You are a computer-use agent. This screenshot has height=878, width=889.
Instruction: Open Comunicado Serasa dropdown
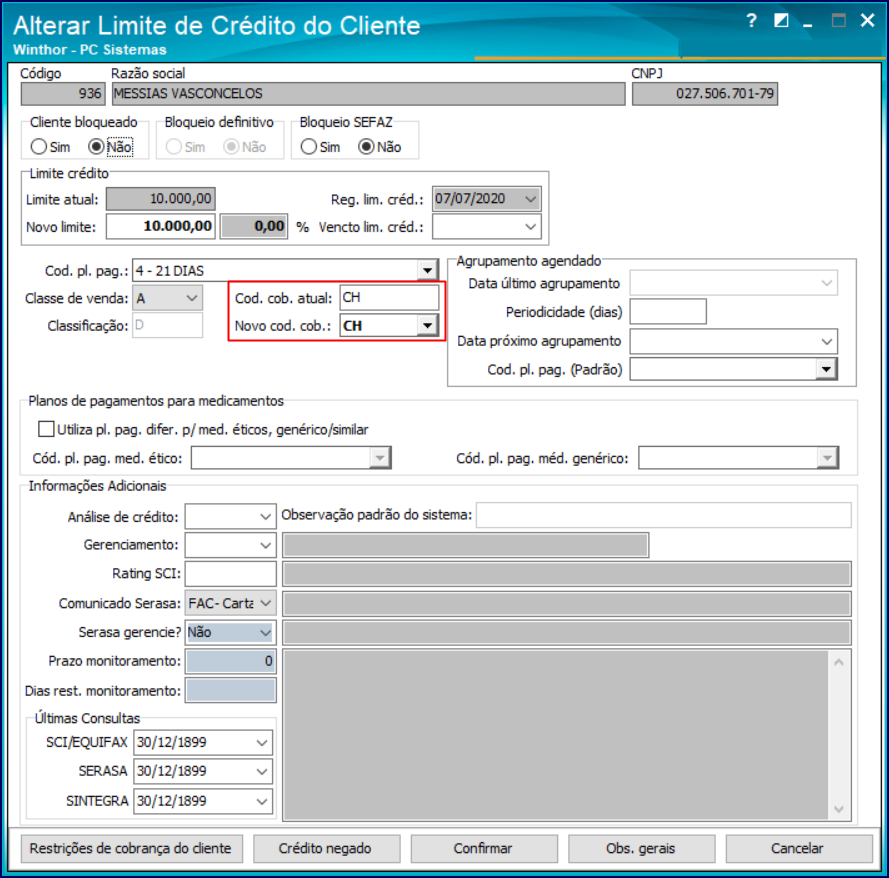265,603
